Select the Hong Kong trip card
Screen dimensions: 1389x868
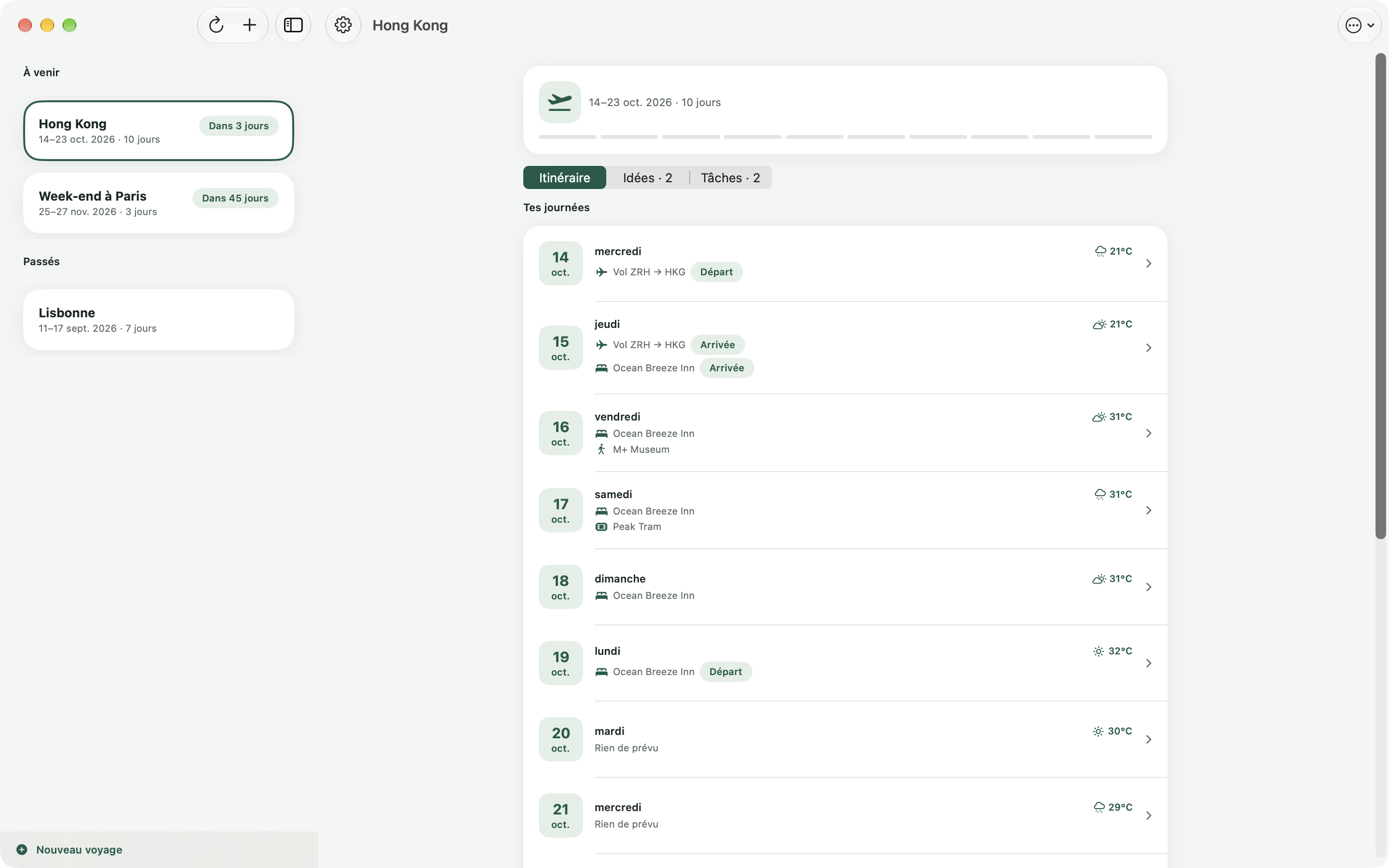(158, 131)
